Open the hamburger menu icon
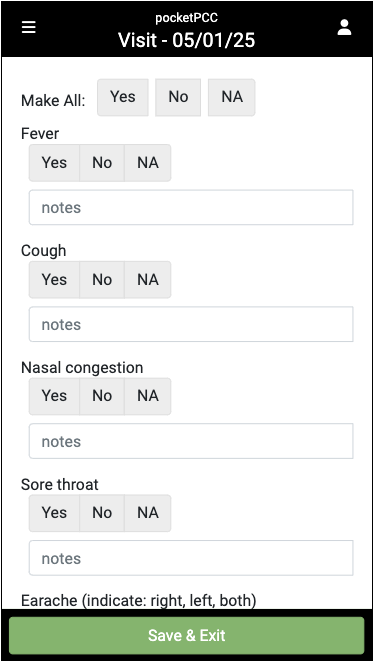The width and height of the screenshot is (373, 661). pos(29,27)
